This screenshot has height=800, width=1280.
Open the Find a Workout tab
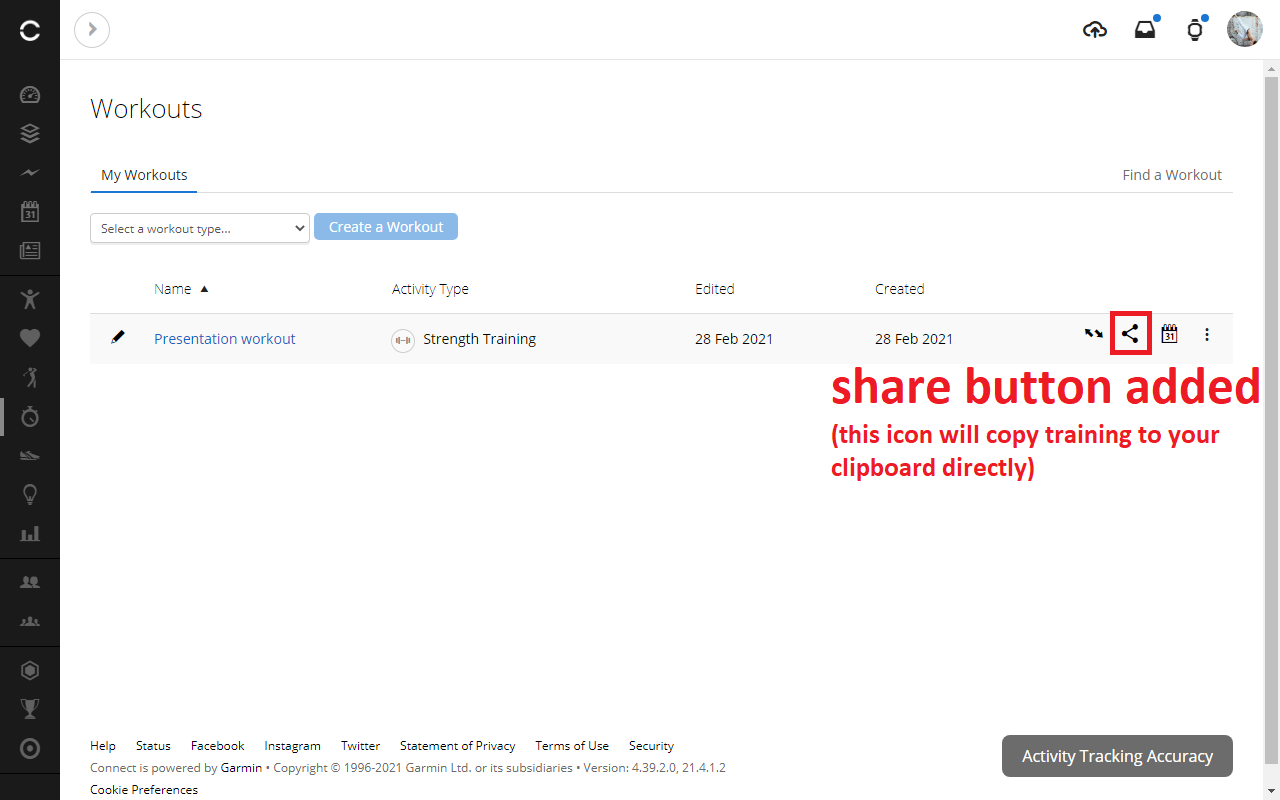tap(1172, 175)
